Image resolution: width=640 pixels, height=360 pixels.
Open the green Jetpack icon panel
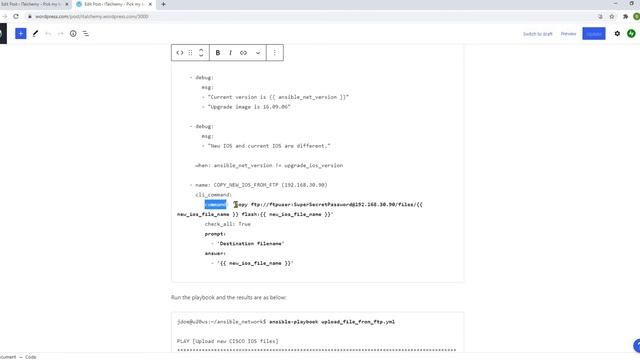(x=631, y=33)
